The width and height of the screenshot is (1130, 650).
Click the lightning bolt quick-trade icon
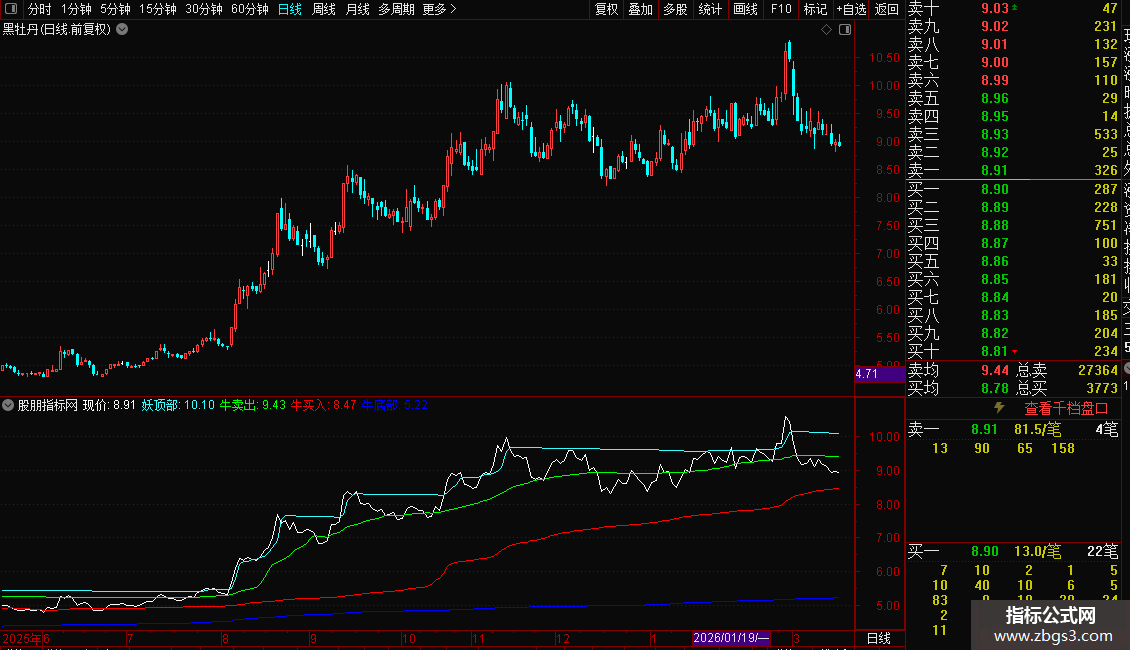[x=999, y=408]
